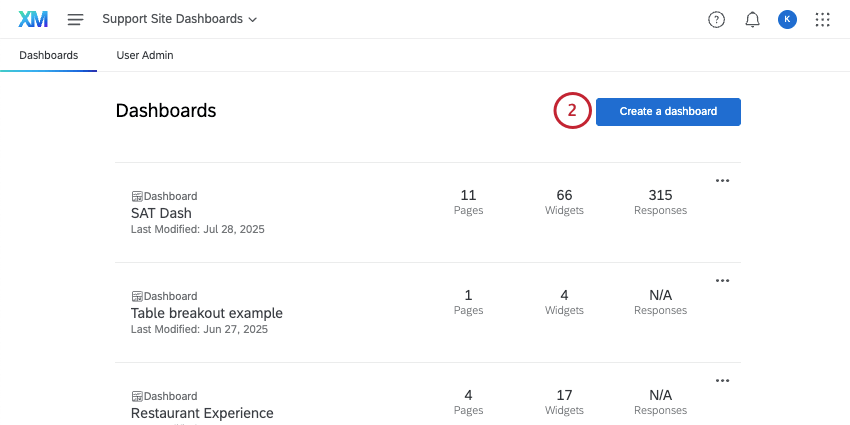
Task: Open options menu for SAT Dash
Action: 722,181
